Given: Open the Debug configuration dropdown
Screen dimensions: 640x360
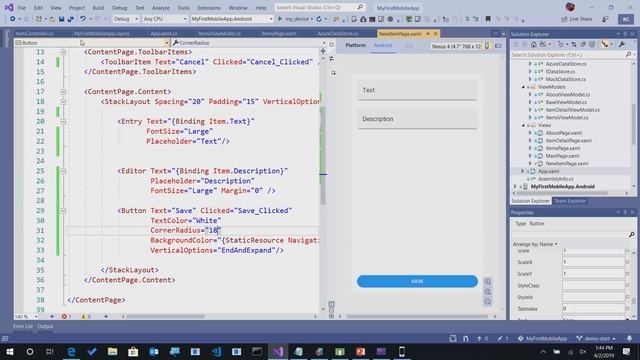Looking at the screenshot, I should click(x=126, y=19).
